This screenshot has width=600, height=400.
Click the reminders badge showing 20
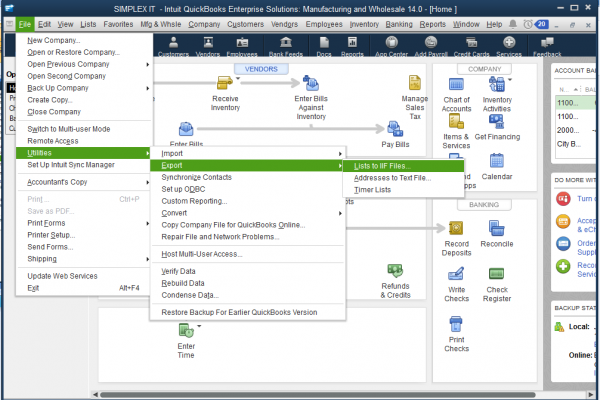[x=541, y=24]
